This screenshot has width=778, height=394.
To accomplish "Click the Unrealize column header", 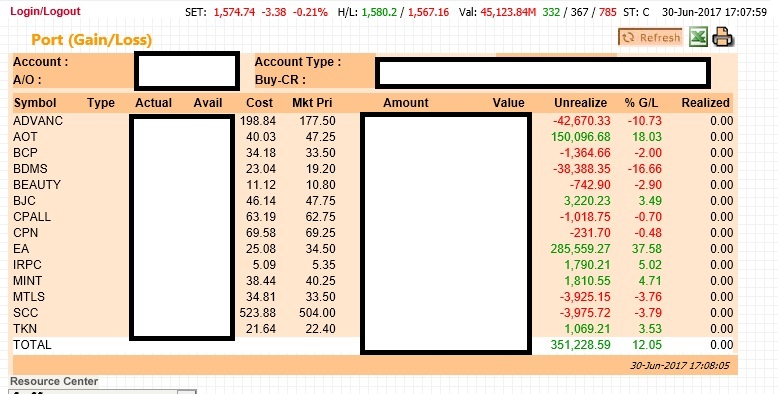I will (581, 103).
